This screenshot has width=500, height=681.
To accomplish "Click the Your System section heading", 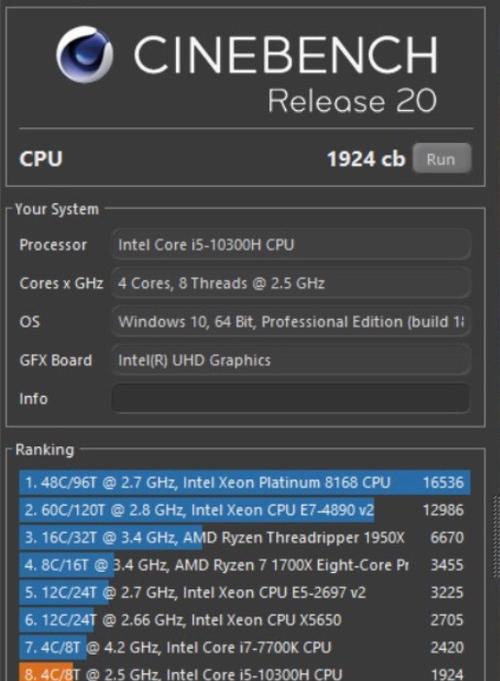I will point(57,209).
